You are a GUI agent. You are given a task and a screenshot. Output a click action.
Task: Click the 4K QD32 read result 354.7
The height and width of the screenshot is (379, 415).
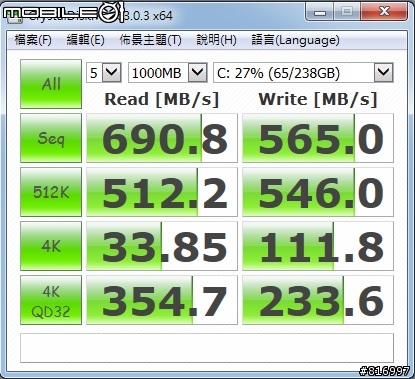coord(162,300)
